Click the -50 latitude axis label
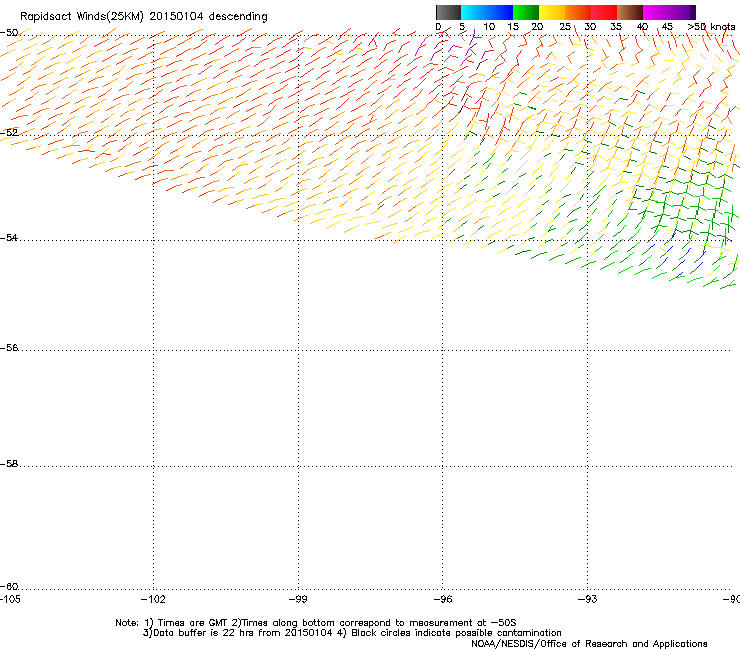Screen dimensions: 740x650 9,33
